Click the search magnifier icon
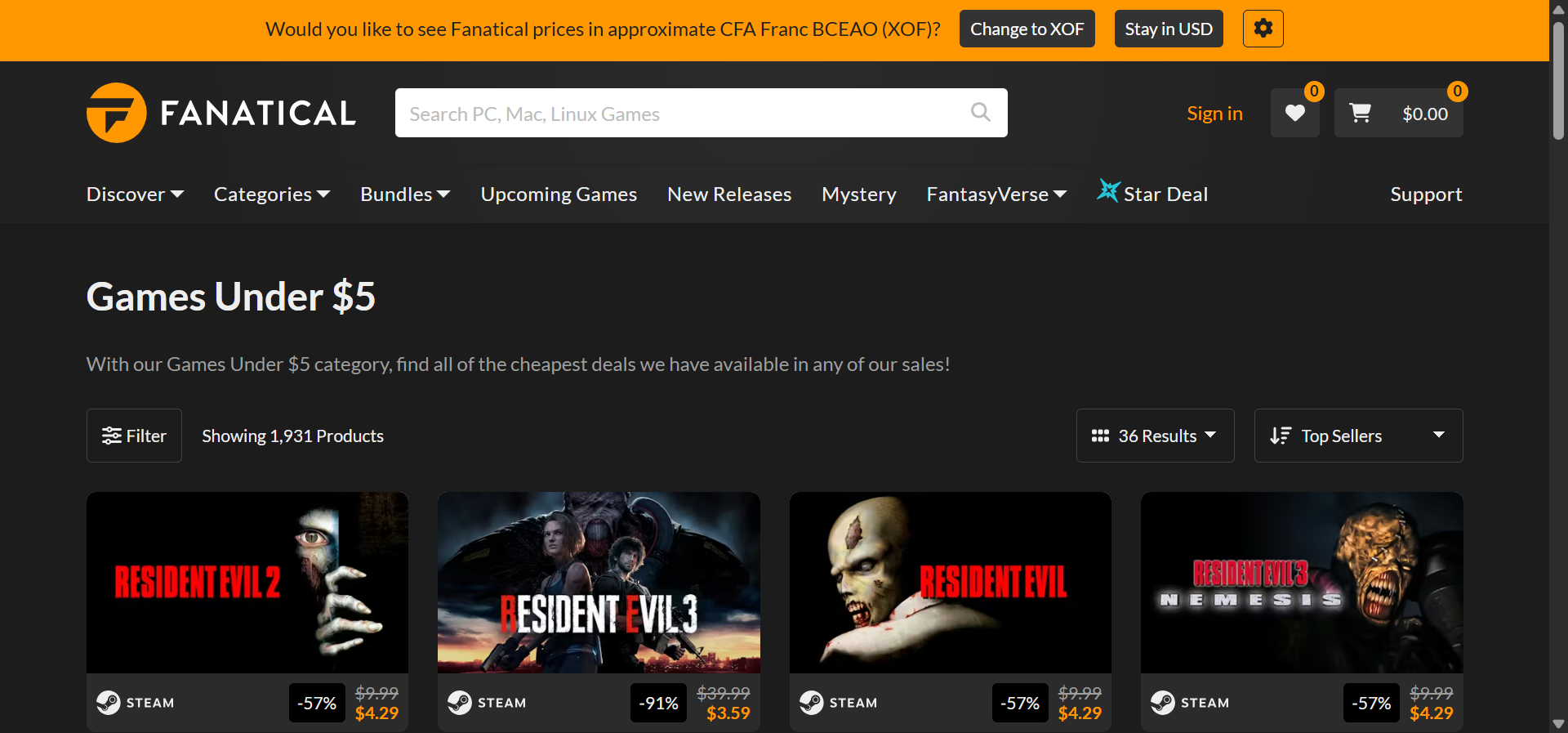1568x733 pixels. [981, 113]
